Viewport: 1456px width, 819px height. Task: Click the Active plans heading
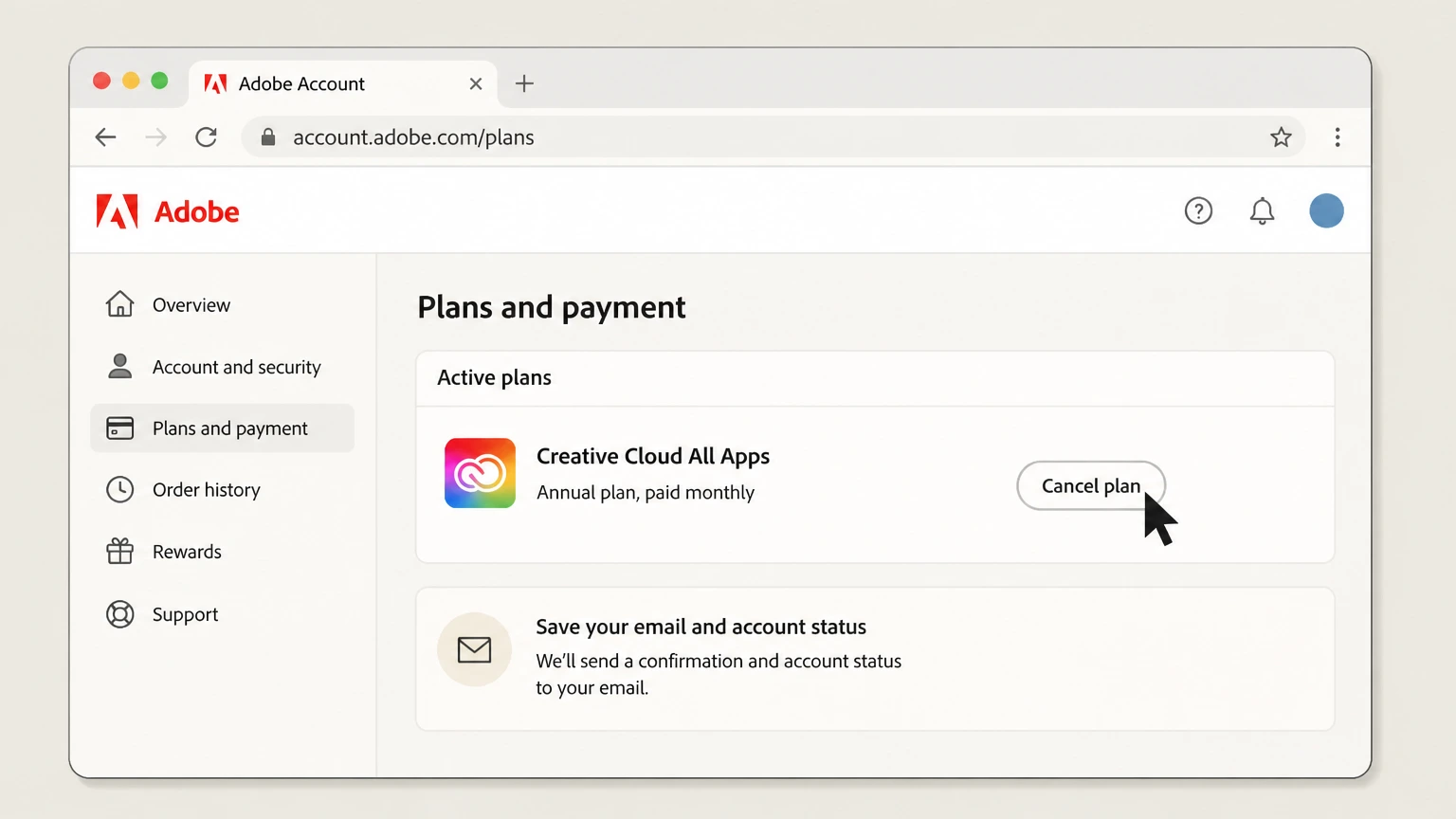pyautogui.click(x=494, y=377)
